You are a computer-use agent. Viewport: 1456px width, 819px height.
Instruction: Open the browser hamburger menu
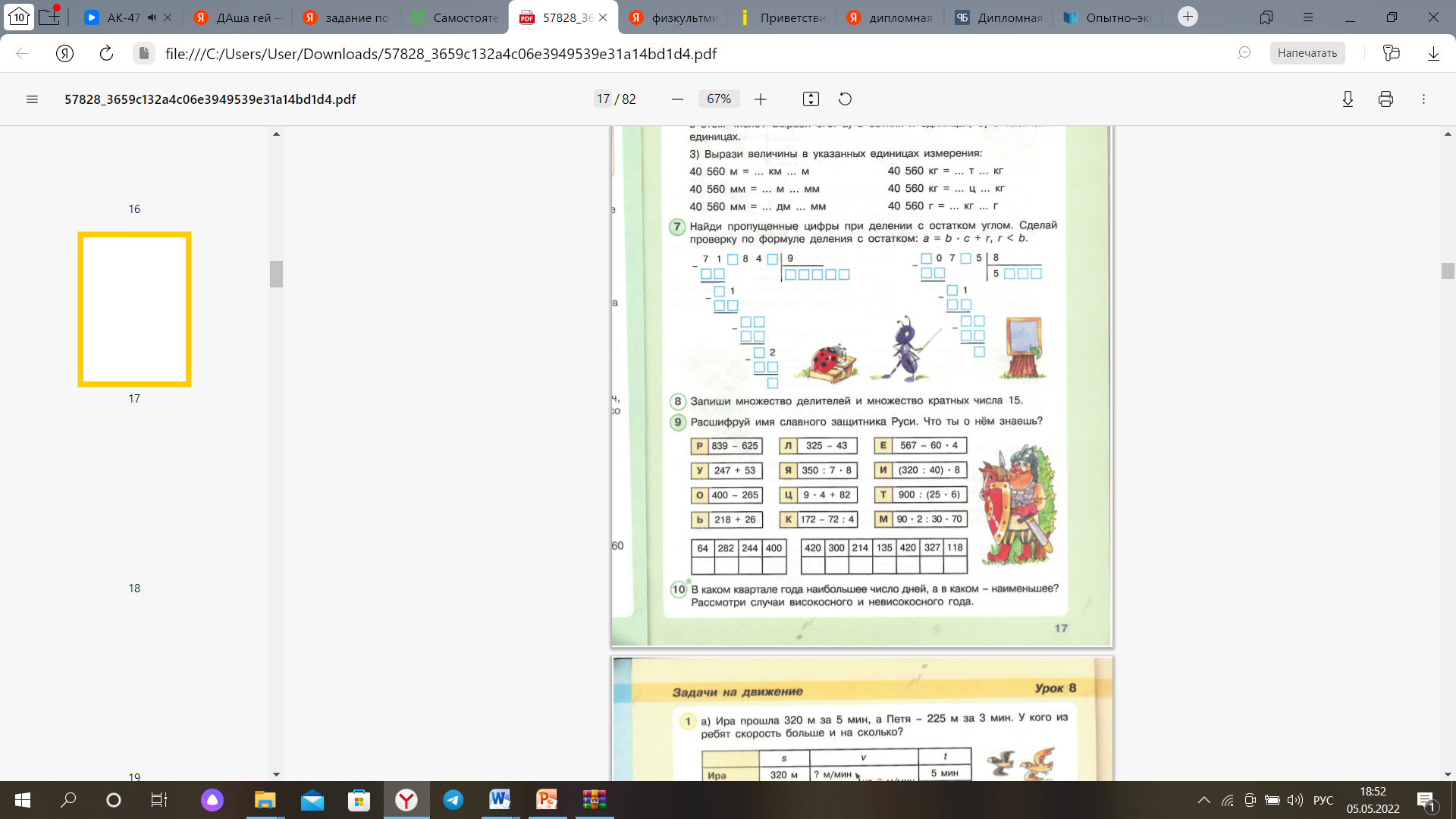pyautogui.click(x=1307, y=17)
